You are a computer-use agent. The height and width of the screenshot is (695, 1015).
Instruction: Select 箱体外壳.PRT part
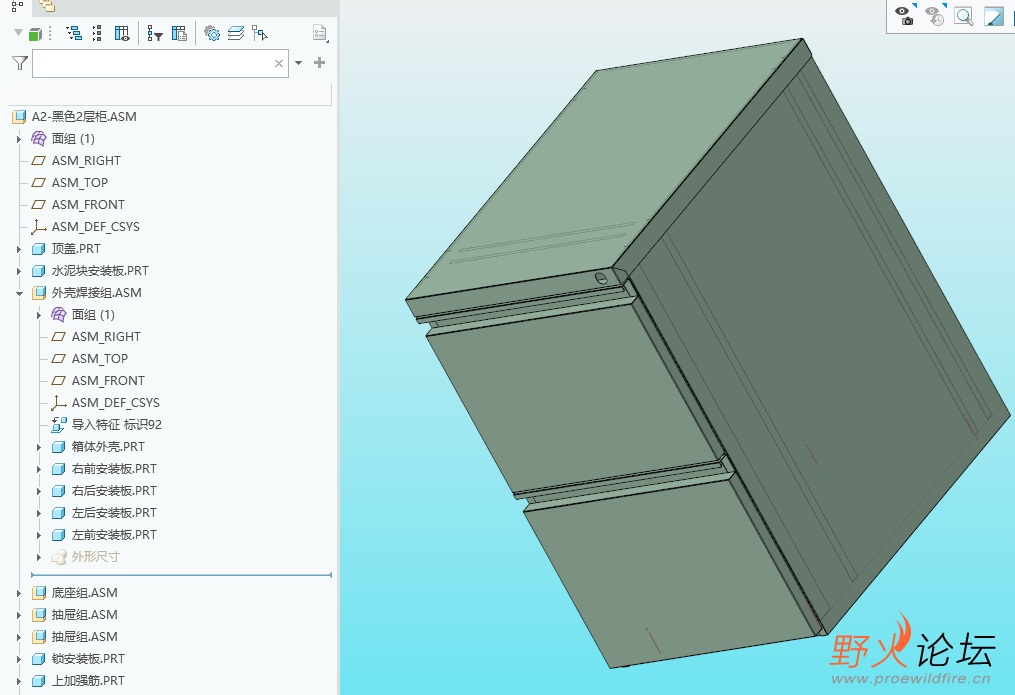pos(108,447)
